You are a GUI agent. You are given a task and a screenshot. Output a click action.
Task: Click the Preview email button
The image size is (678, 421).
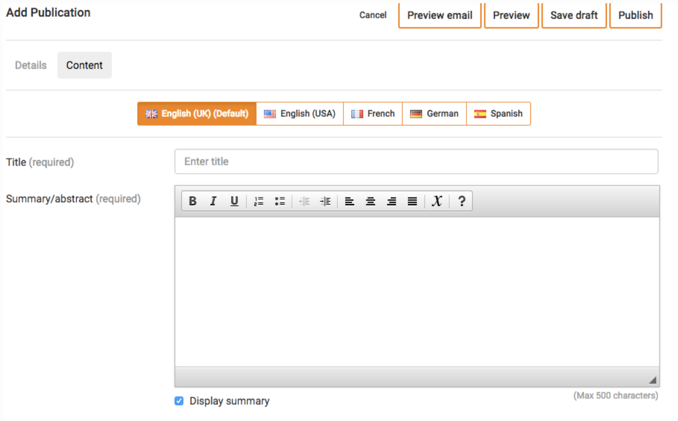click(x=440, y=16)
